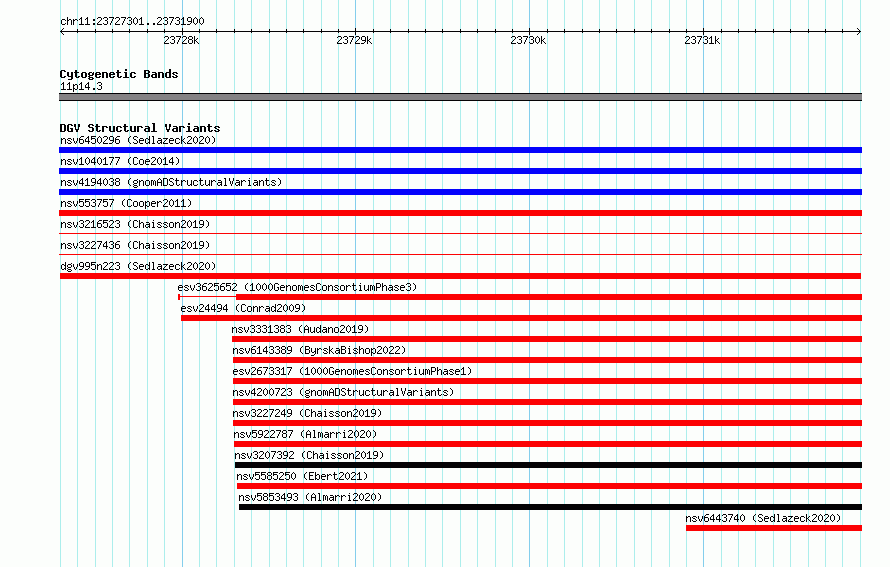This screenshot has height=567, width=890.
Task: Click the red bar for nsv3227249
Action: 547,423
